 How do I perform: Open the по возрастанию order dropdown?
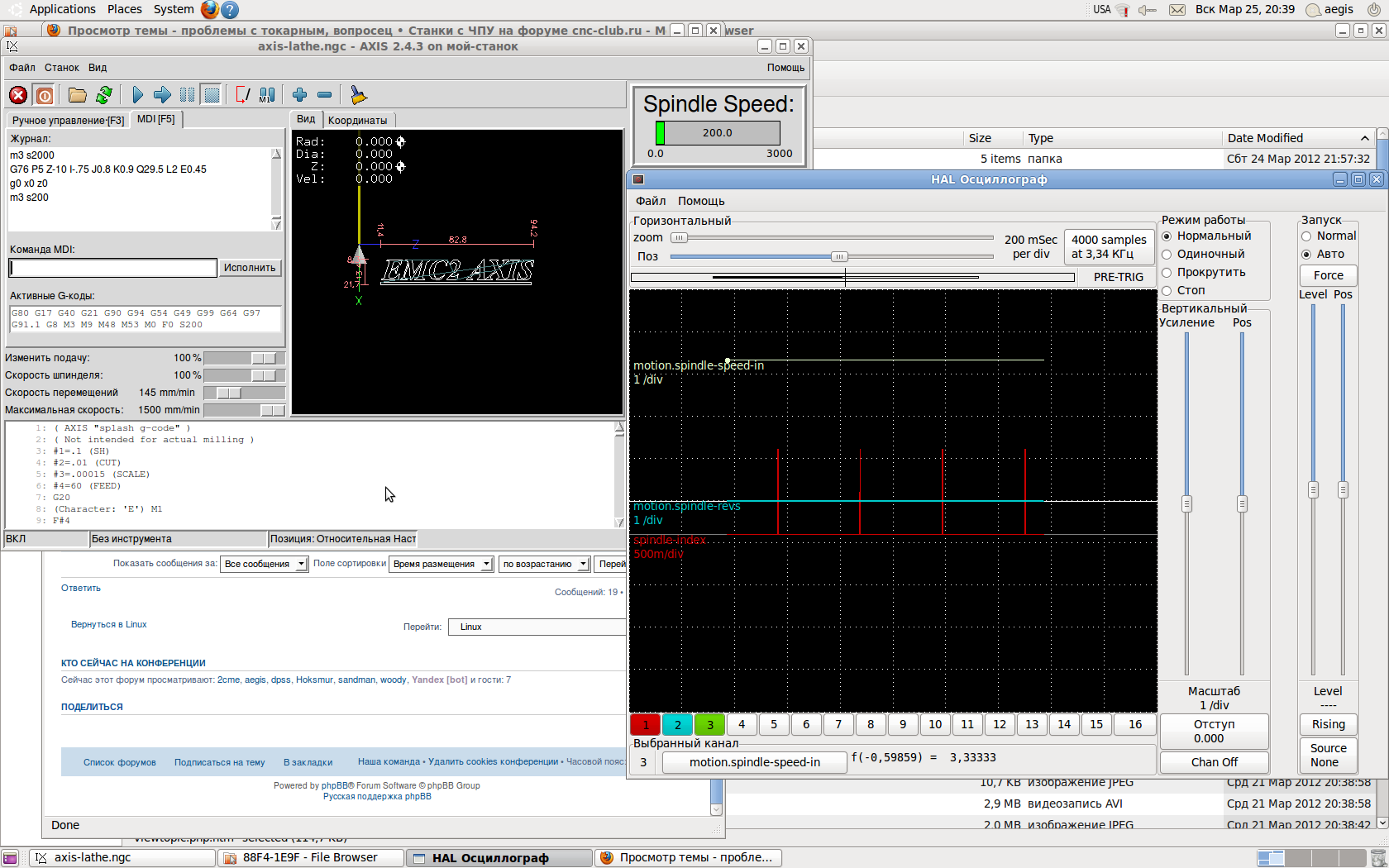tap(544, 564)
